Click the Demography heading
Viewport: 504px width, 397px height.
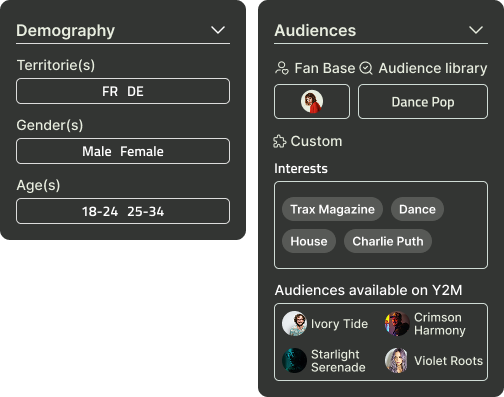pyautogui.click(x=66, y=31)
